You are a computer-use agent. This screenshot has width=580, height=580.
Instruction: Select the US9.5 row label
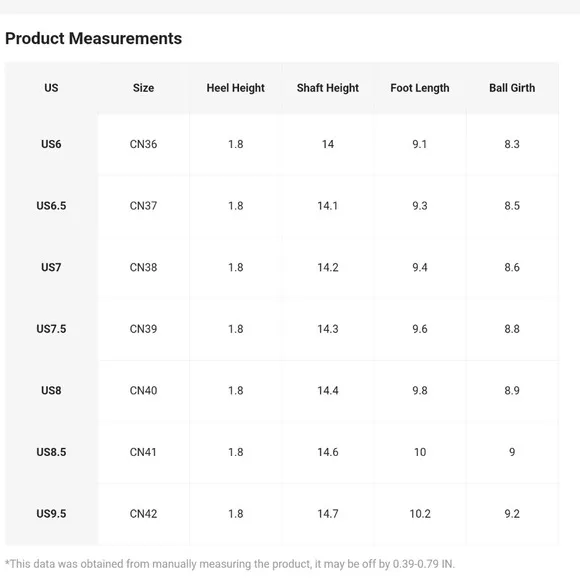(51, 513)
